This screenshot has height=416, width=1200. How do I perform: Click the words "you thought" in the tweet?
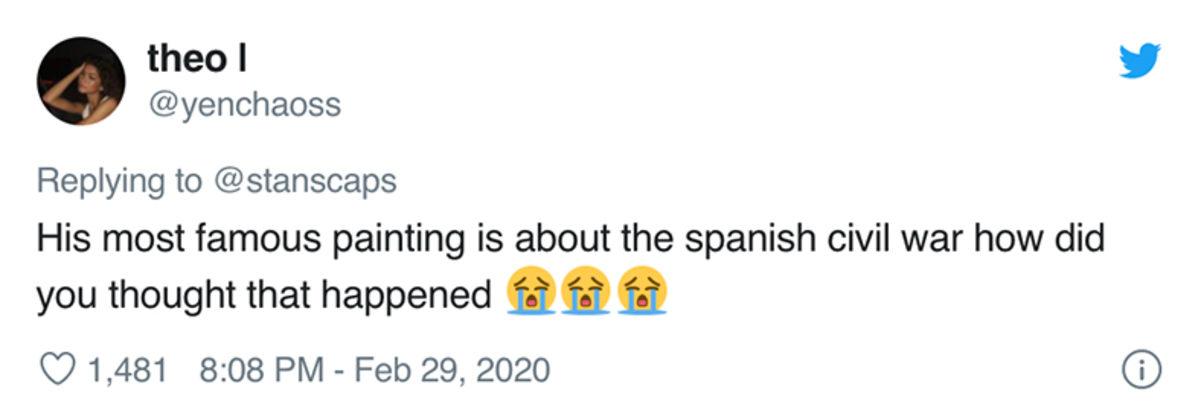pyautogui.click(x=123, y=297)
